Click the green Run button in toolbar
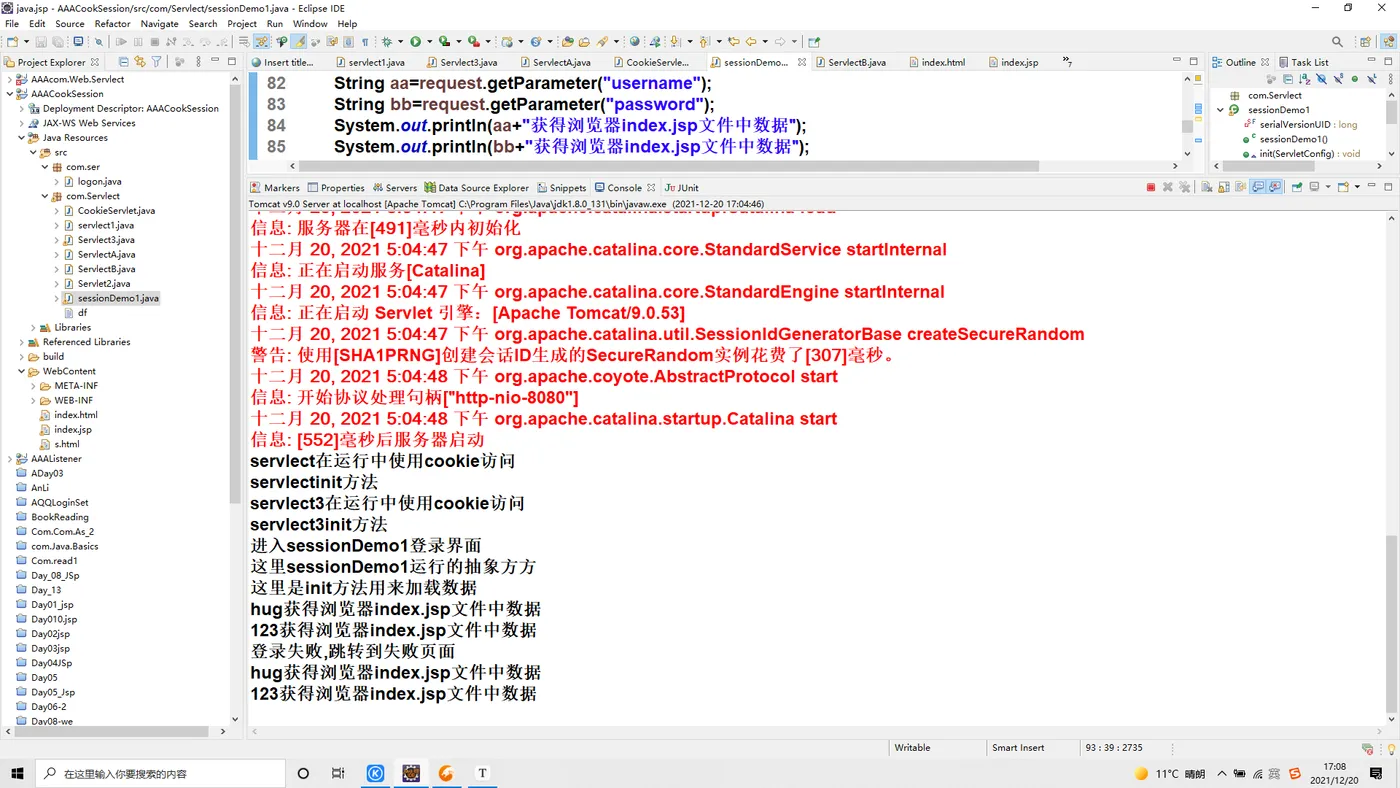This screenshot has width=1400, height=788. pos(415,42)
